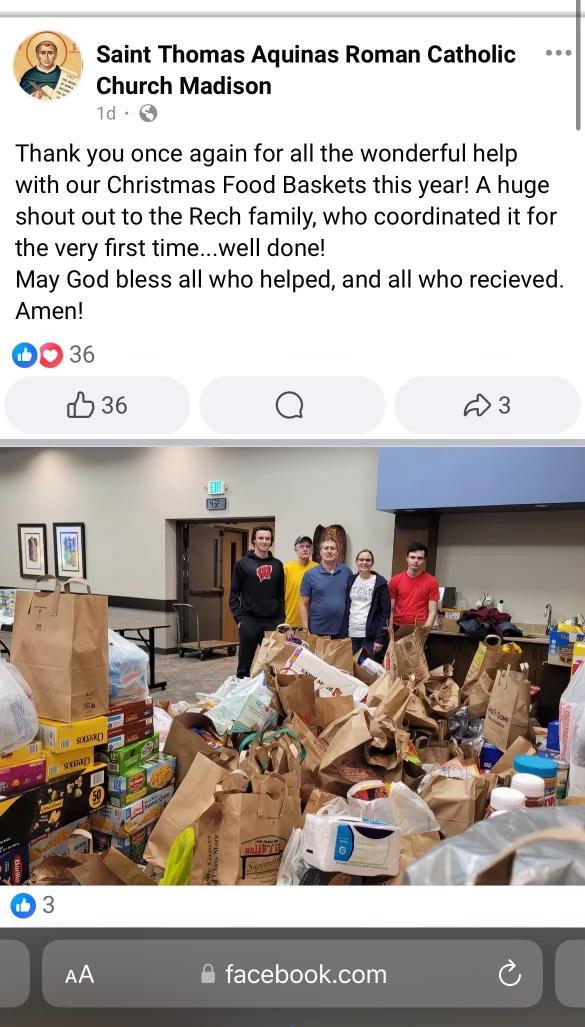This screenshot has height=1027, width=585.
Task: Switch to the adjacent tab on right edge
Action: (x=570, y=974)
